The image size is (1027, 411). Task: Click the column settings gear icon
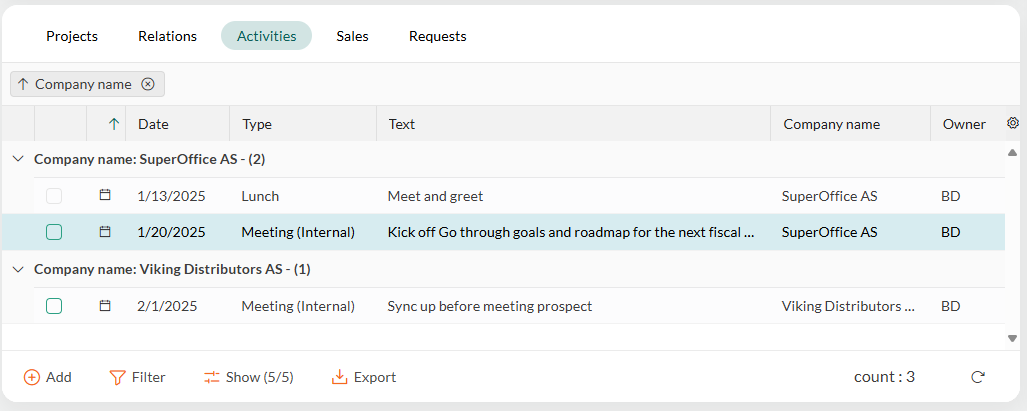pyautogui.click(x=1013, y=122)
